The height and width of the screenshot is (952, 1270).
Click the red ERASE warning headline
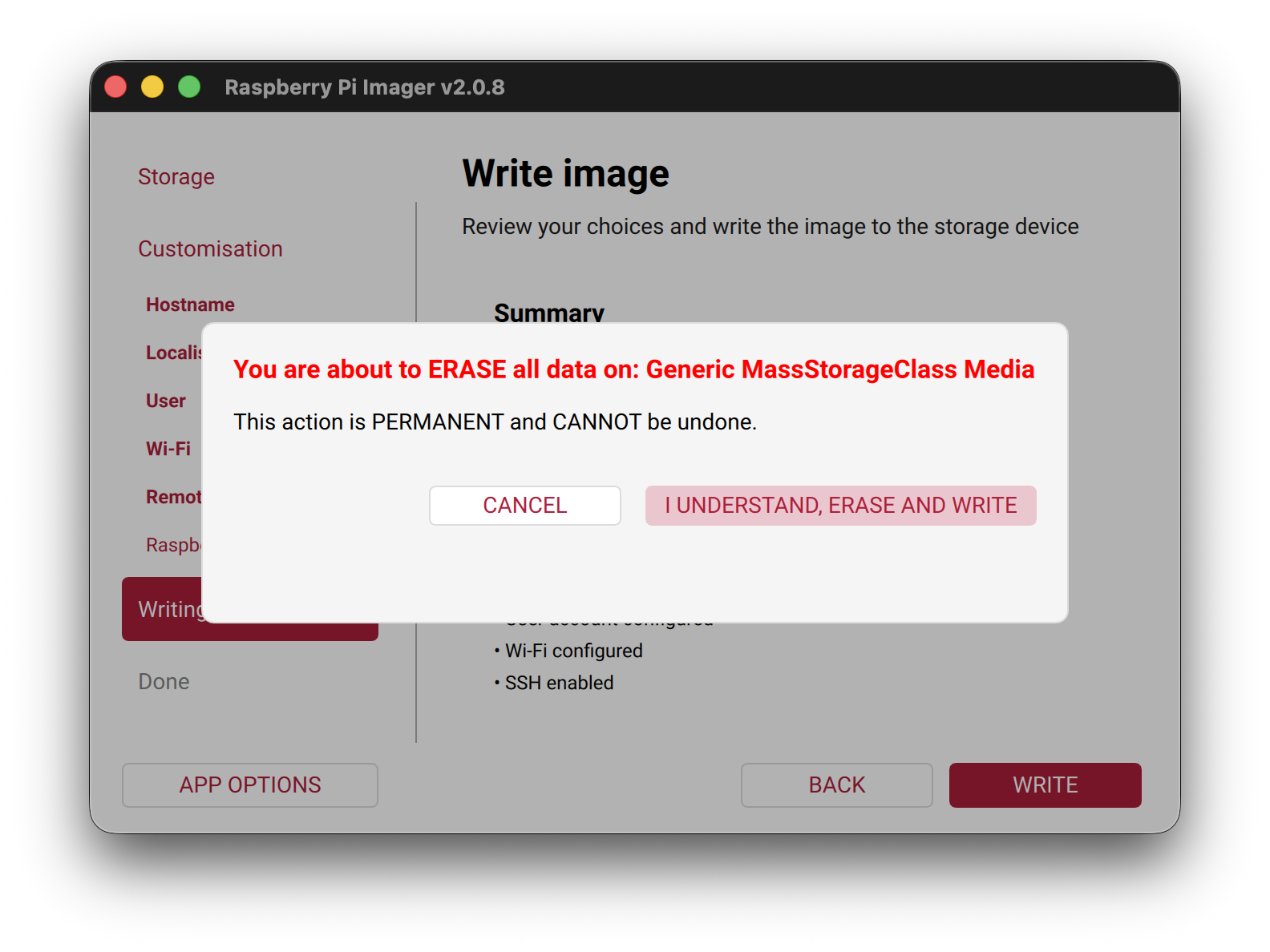(x=633, y=369)
